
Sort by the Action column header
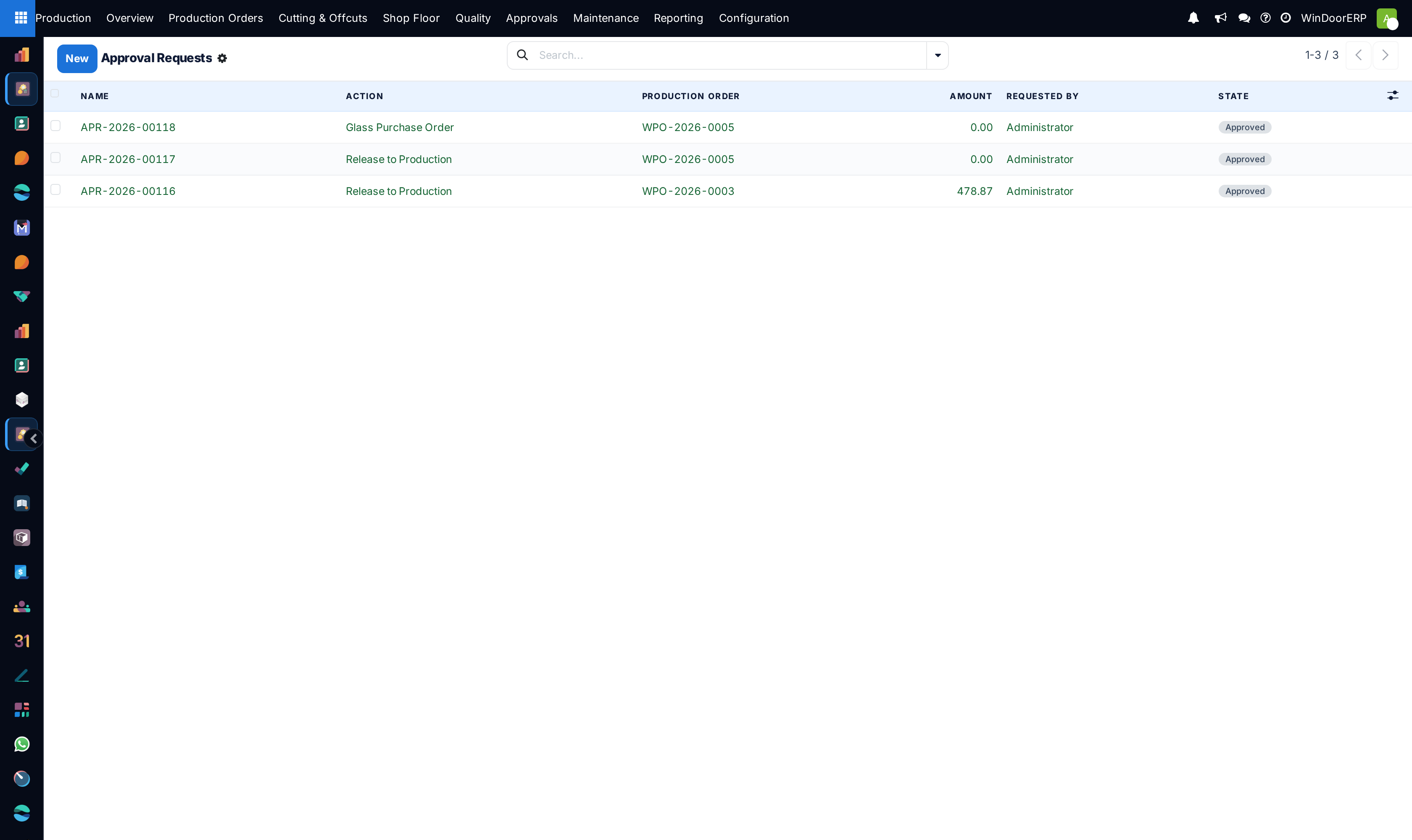pos(364,96)
